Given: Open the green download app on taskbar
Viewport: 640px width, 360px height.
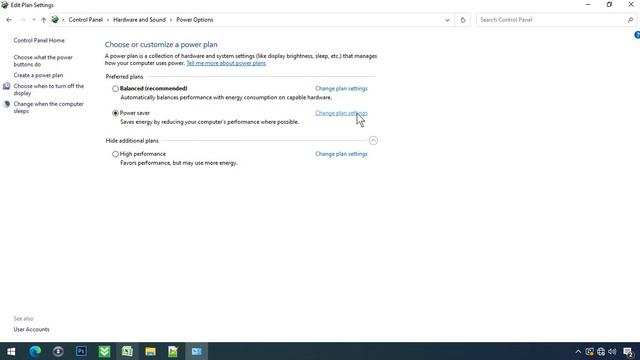Looking at the screenshot, I should pos(104,351).
